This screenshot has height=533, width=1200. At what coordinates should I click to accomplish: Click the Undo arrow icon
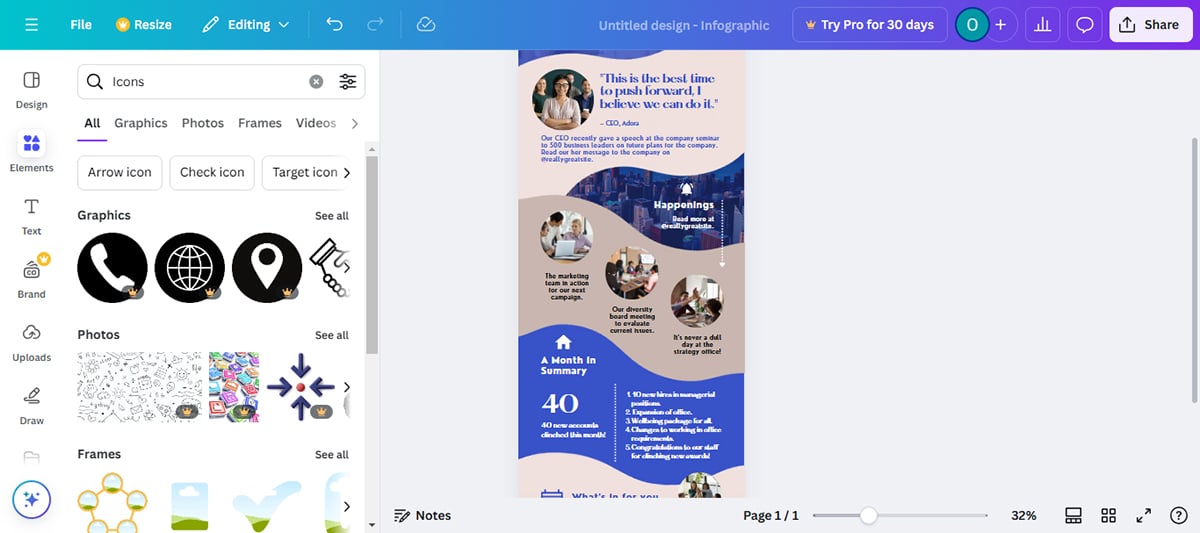click(x=334, y=25)
